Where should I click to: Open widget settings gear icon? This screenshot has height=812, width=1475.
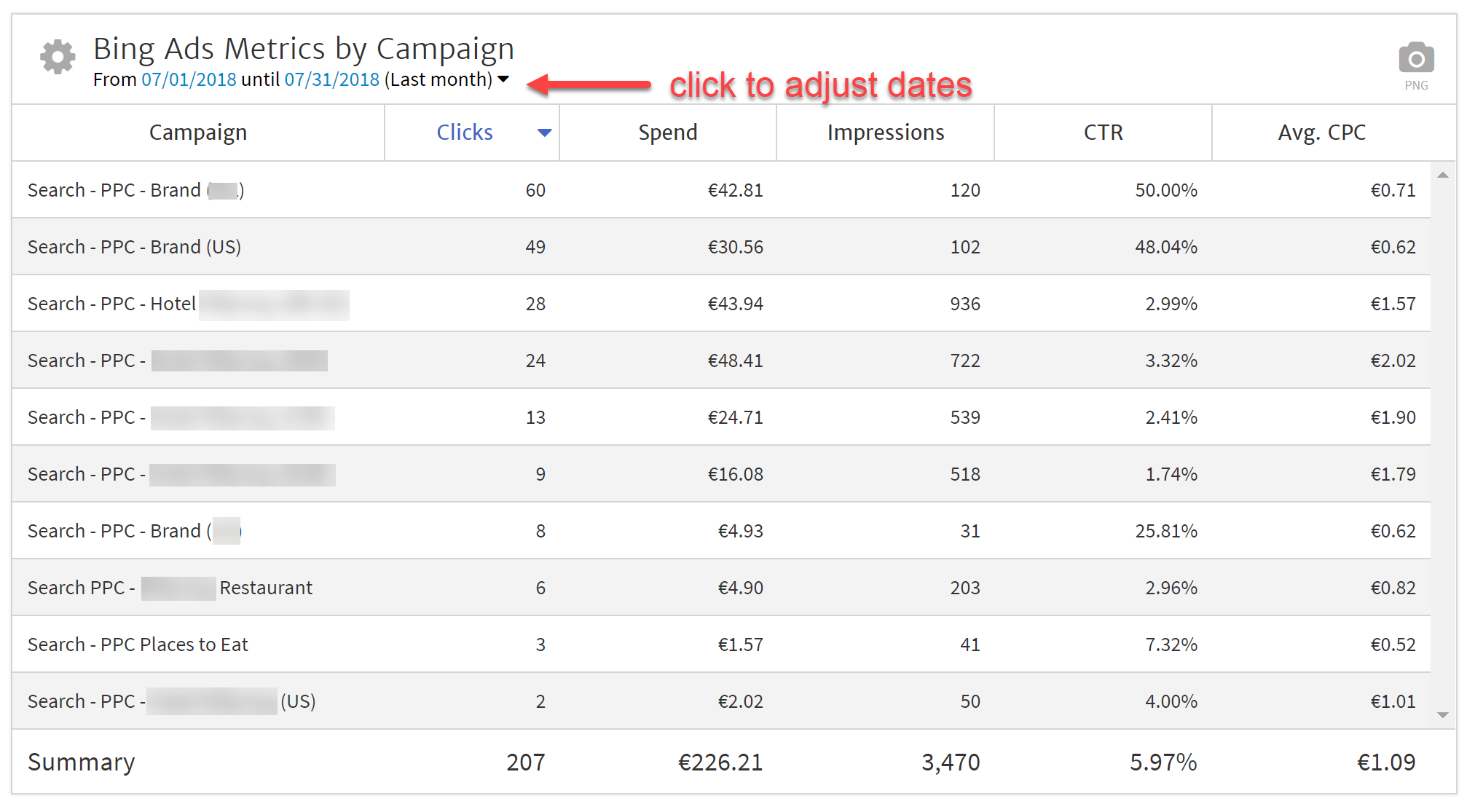58,57
